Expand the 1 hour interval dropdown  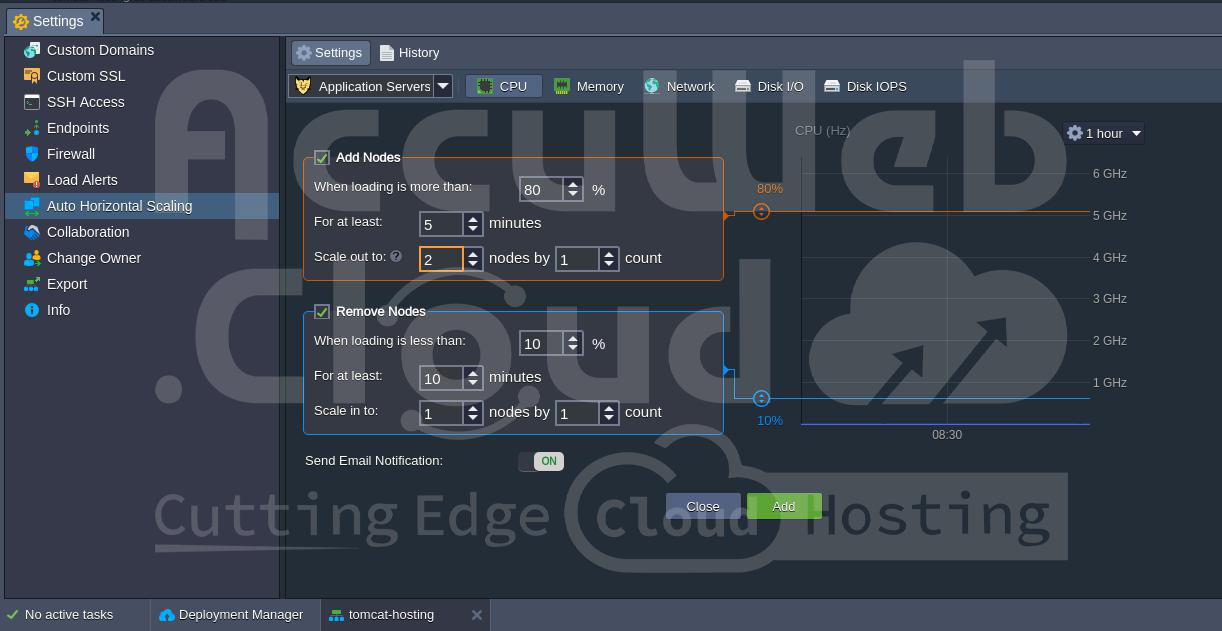coord(1104,133)
